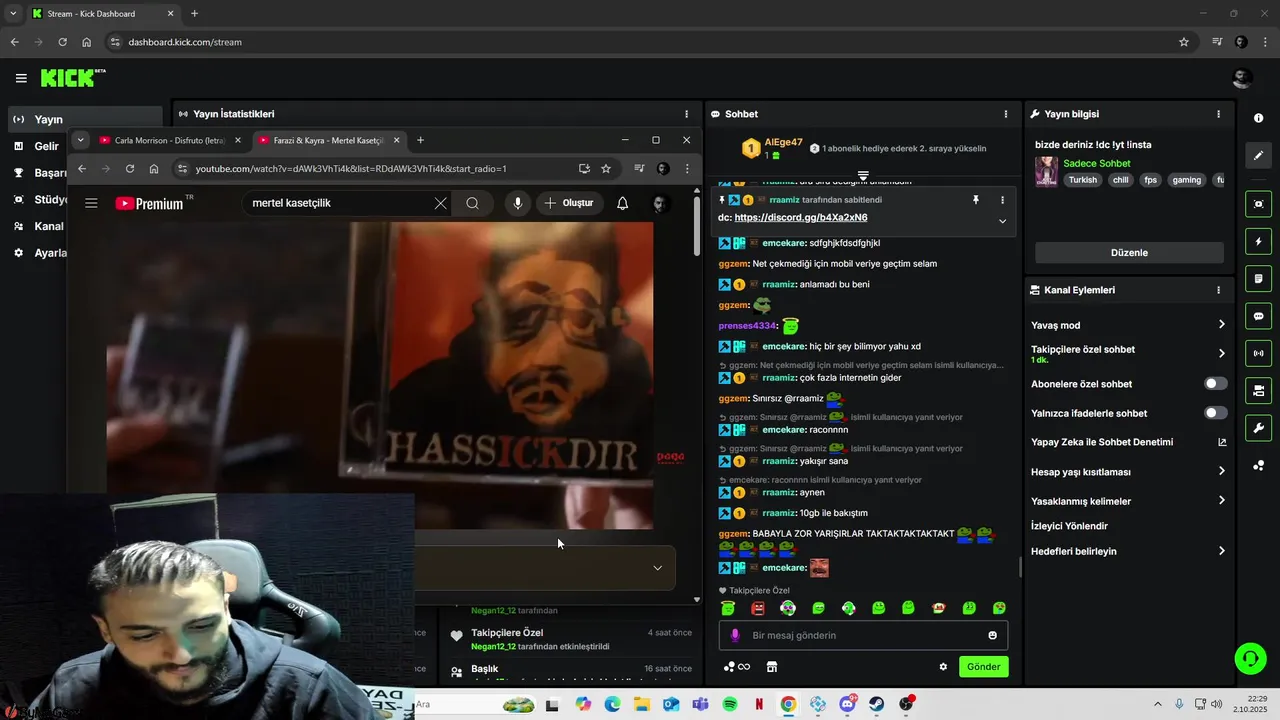The image size is (1280, 720).
Task: Open the Kanal Eylemleri panel options menu
Action: click(x=1218, y=290)
